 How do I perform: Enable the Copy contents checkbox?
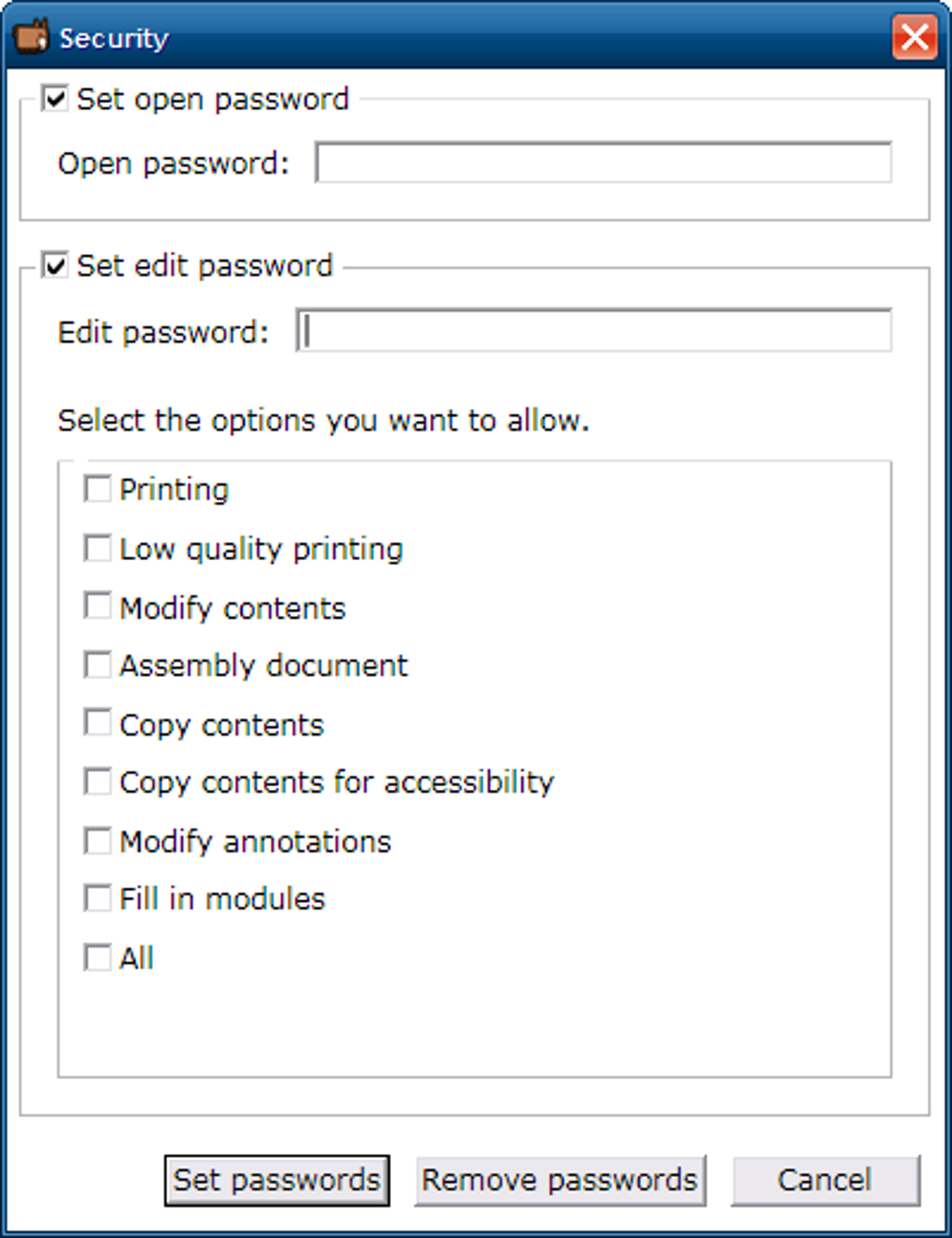pos(97,723)
